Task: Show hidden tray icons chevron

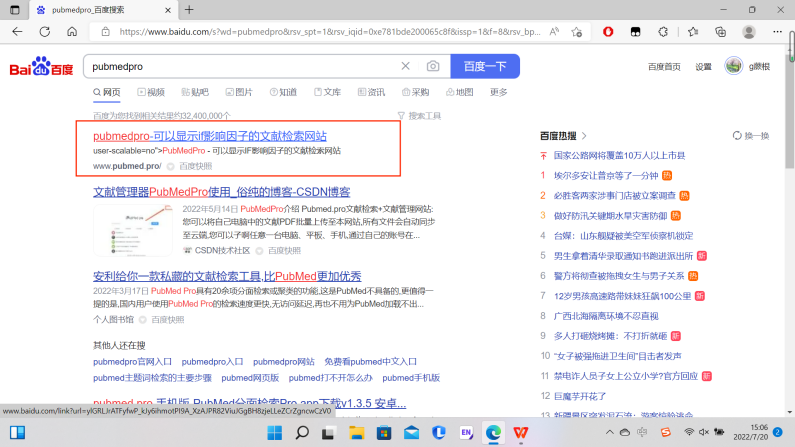Action: (609, 432)
